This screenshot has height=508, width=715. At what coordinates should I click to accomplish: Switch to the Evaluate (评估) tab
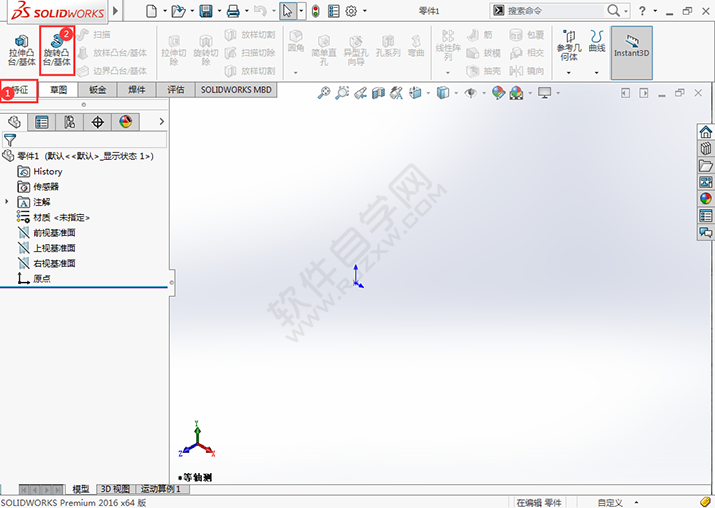coord(176,90)
